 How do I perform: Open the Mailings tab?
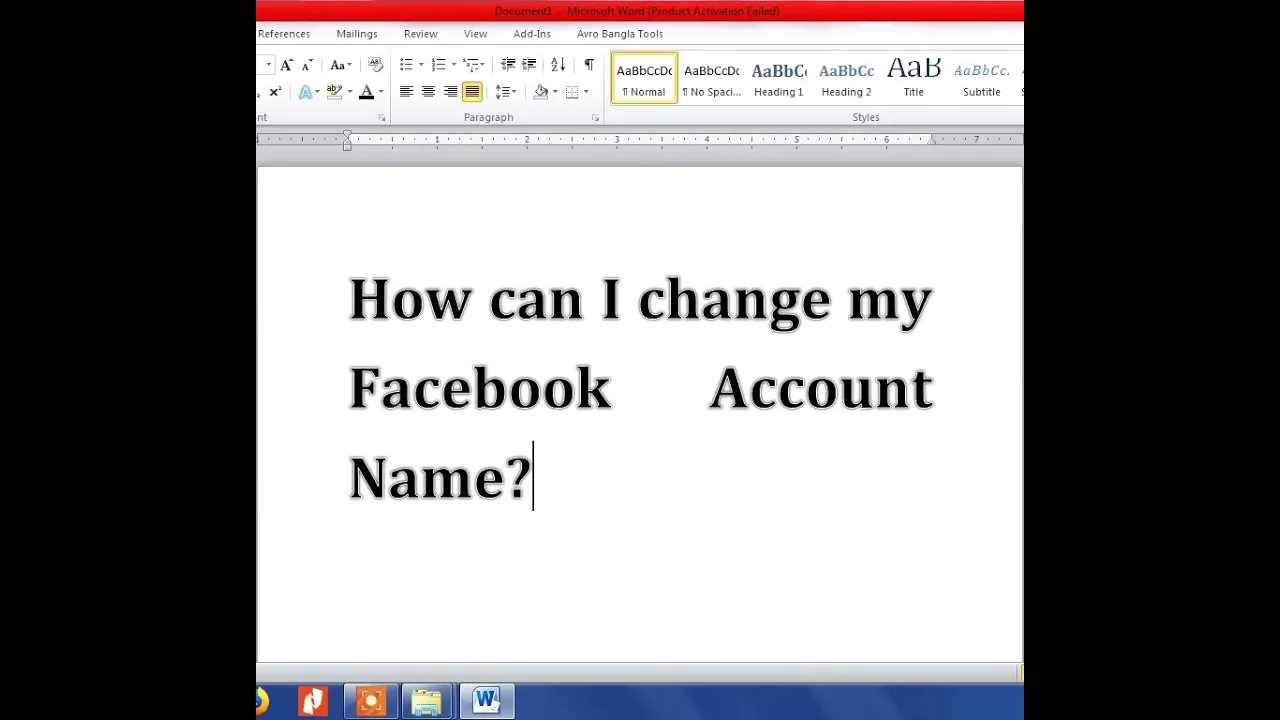pyautogui.click(x=357, y=34)
